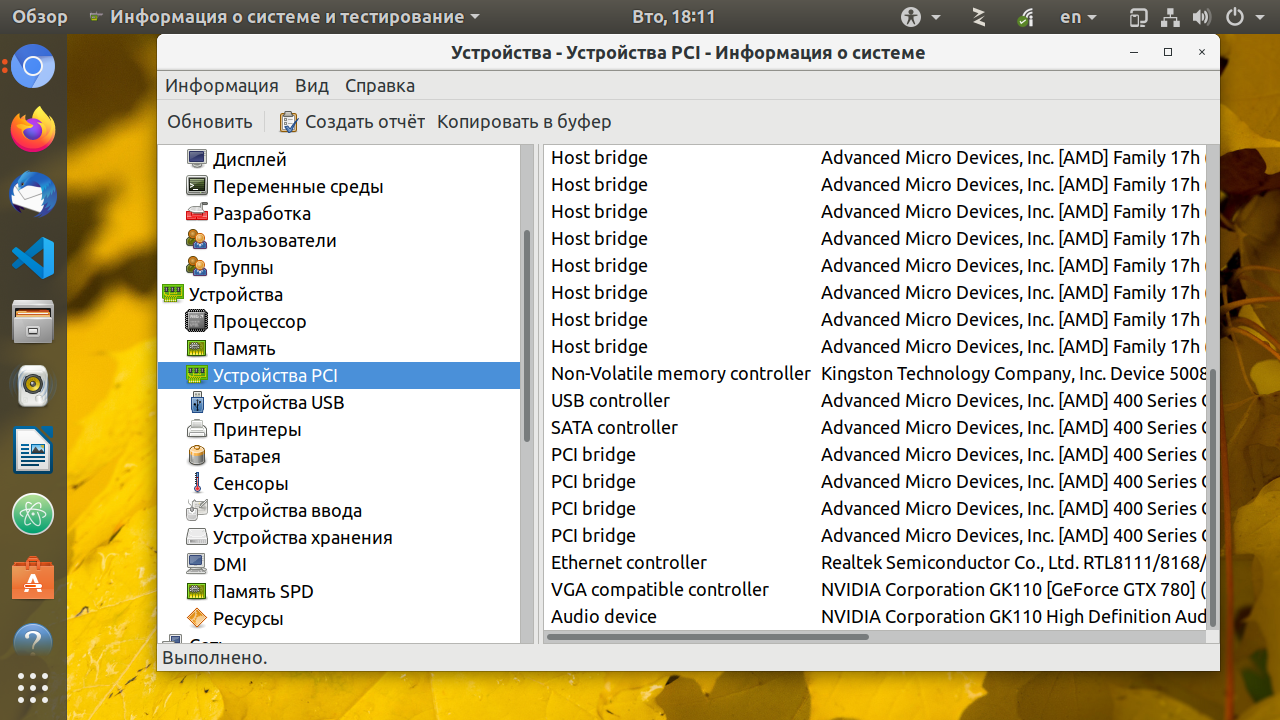Click the Processor chip icon in sidebar
Viewport: 1280px width, 720px height.
pos(197,322)
